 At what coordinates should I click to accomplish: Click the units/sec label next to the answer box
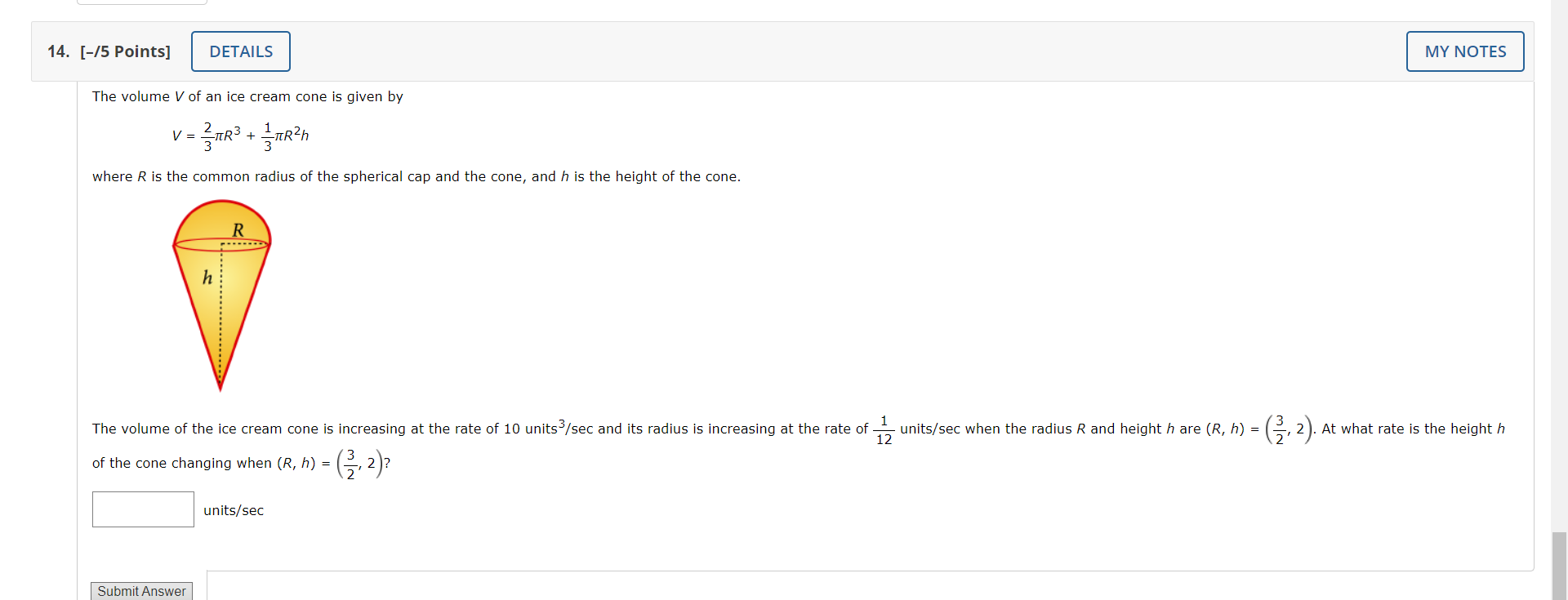click(234, 509)
